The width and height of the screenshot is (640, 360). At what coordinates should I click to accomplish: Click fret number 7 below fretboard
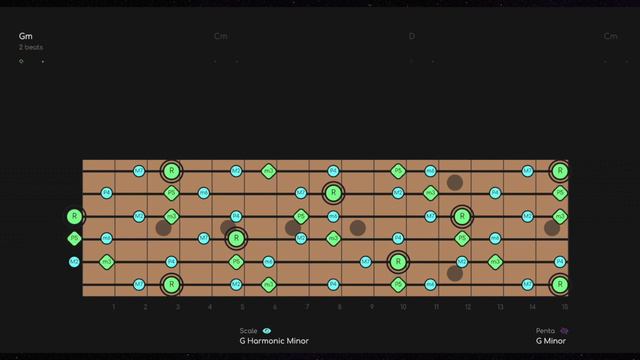(x=307, y=307)
